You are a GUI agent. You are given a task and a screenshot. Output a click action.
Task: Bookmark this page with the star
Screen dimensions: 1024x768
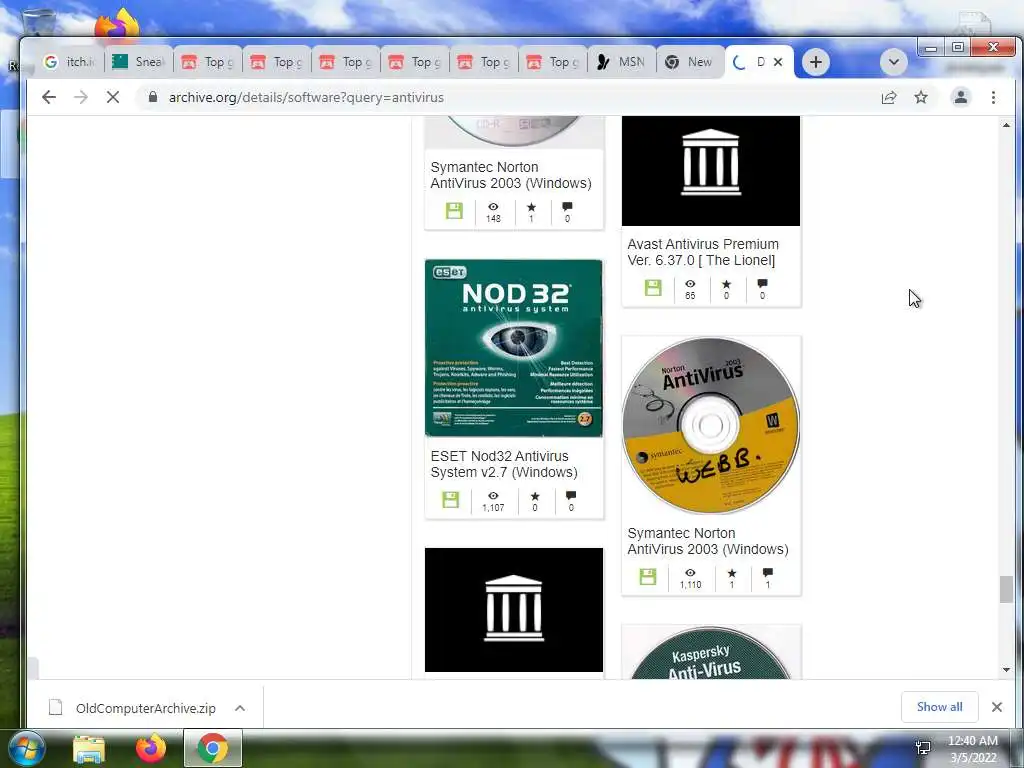(921, 97)
